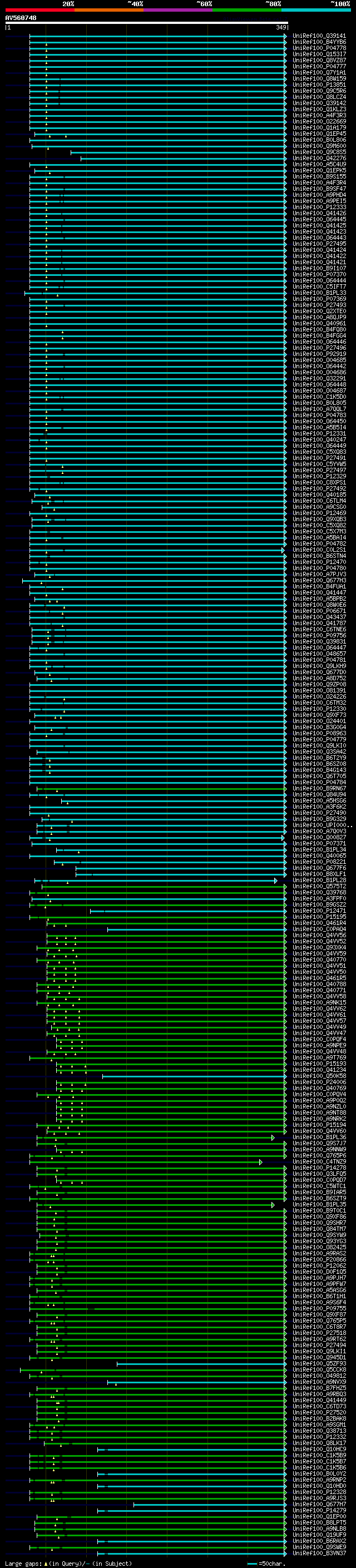Click the Large gaps legend text
The image size is (356, 1568).
tap(23, 1563)
